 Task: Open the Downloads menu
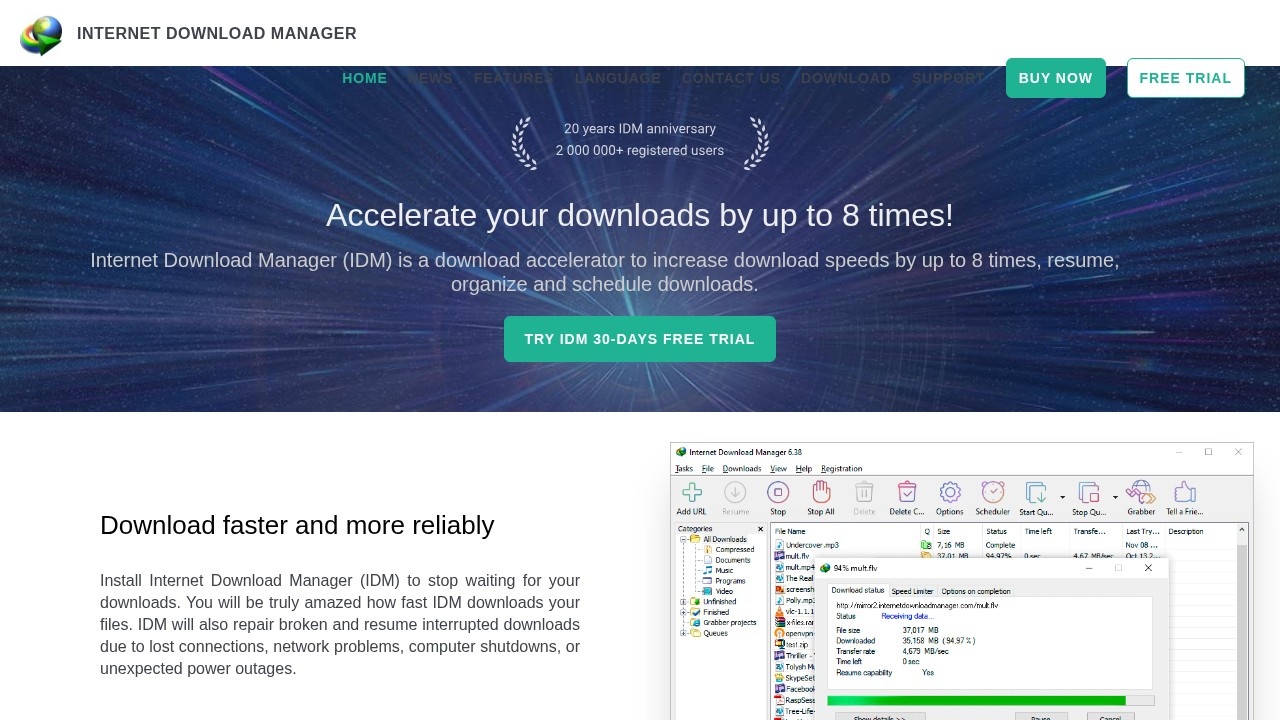coord(742,468)
